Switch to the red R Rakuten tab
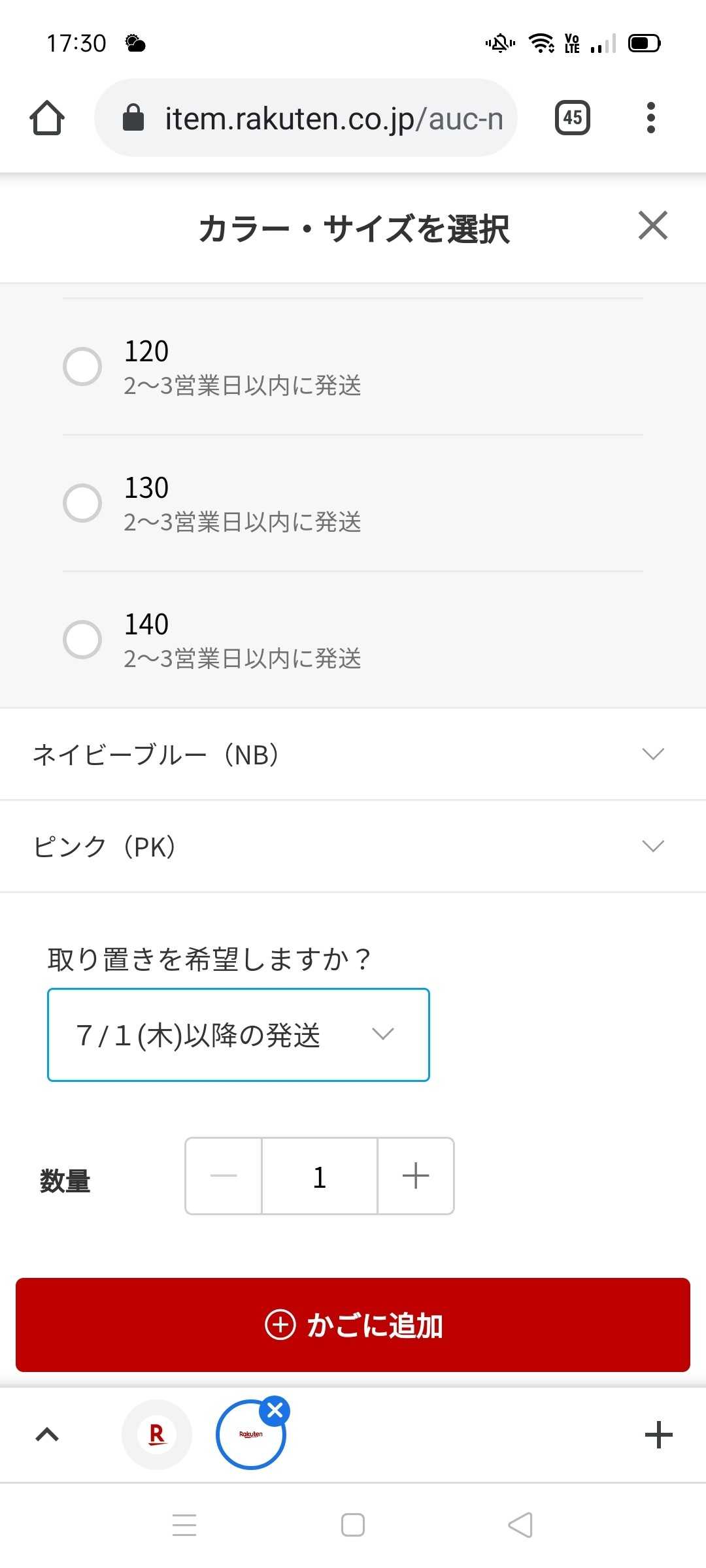Image resolution: width=706 pixels, height=1568 pixels. [x=157, y=1435]
